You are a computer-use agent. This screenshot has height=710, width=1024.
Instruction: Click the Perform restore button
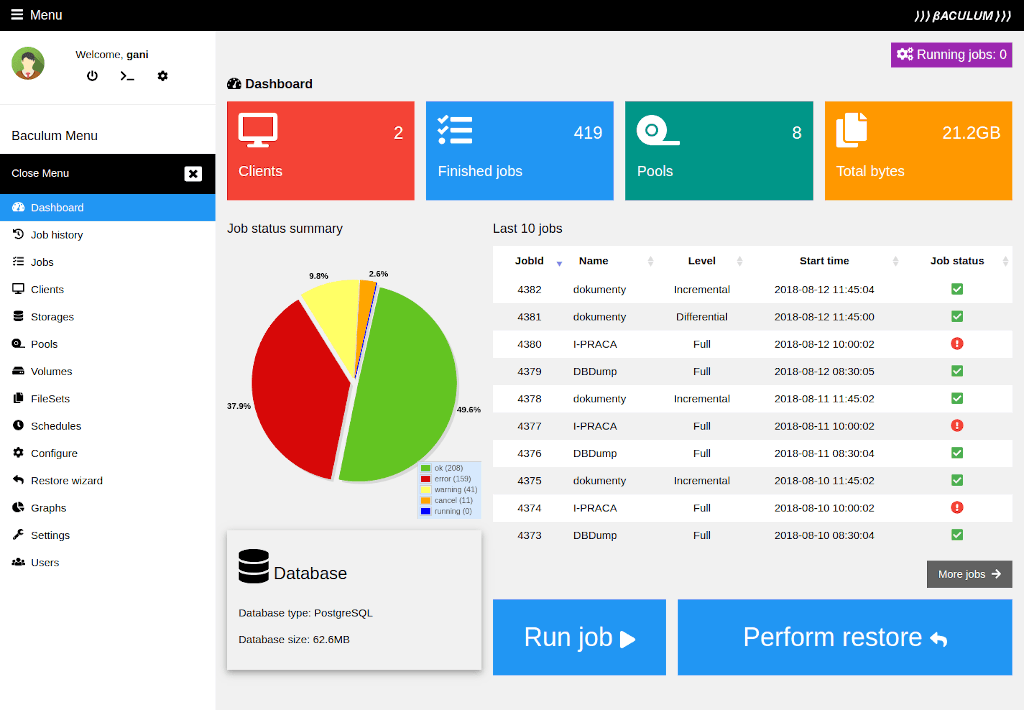click(x=845, y=637)
